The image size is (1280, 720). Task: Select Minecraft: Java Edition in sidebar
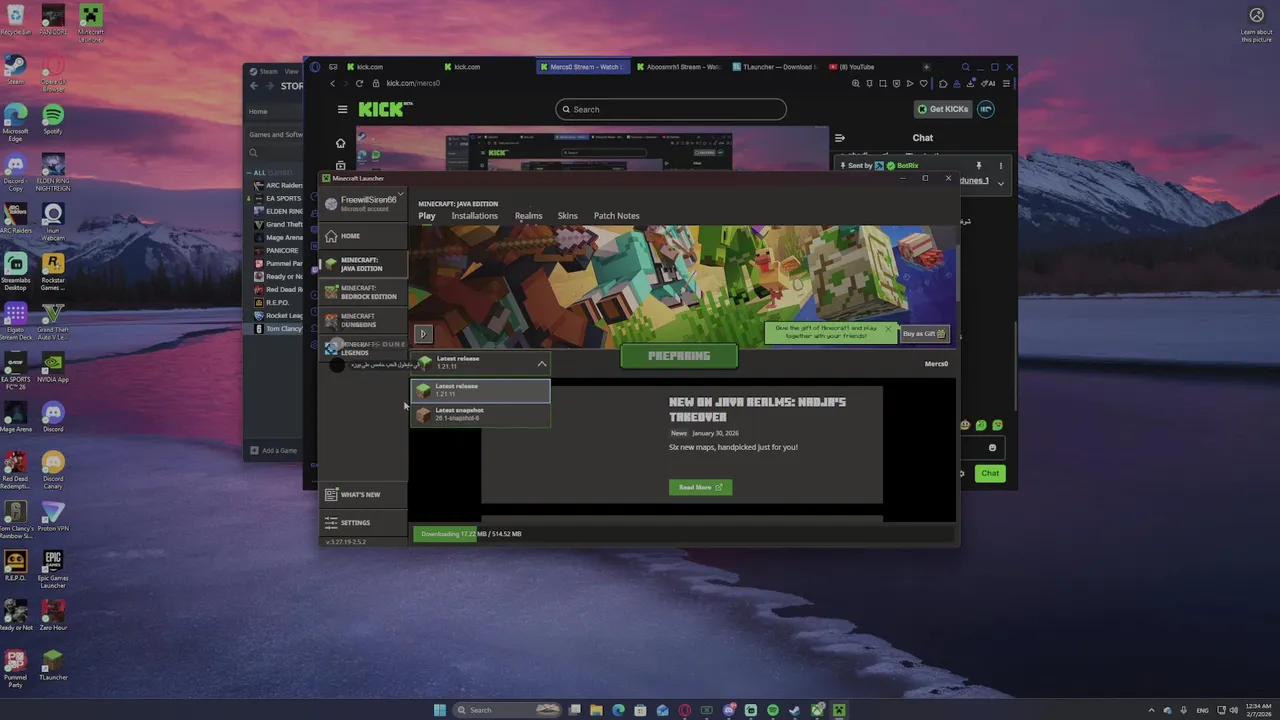tap(362, 264)
